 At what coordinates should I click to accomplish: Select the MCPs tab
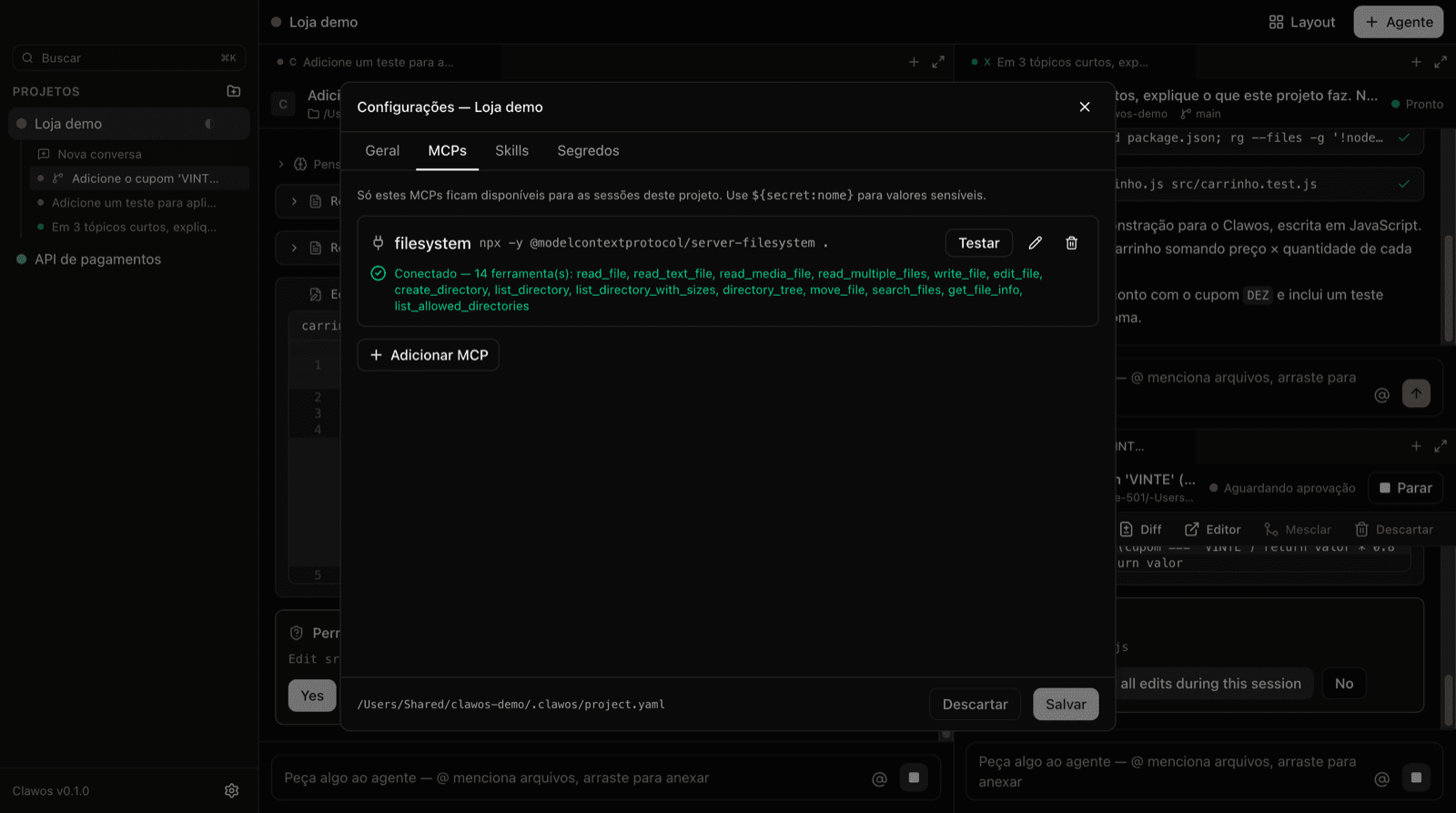[x=448, y=151]
